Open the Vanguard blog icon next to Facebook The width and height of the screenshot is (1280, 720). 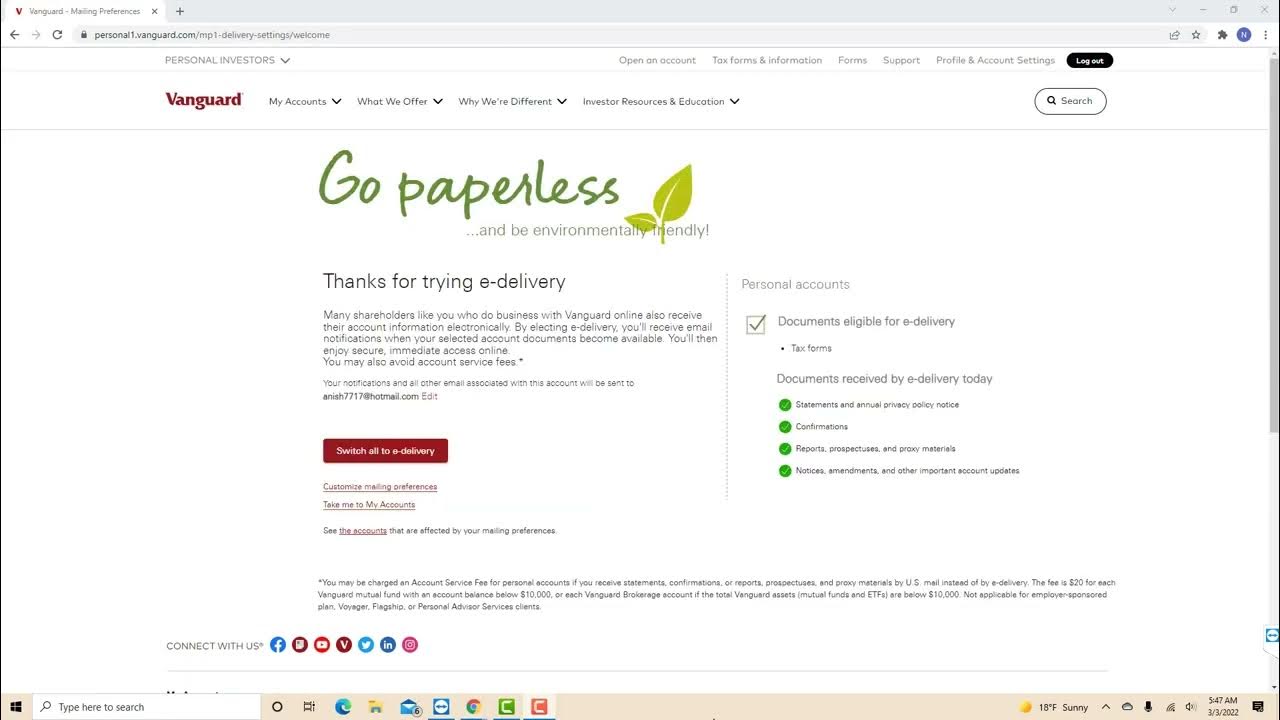(x=300, y=645)
